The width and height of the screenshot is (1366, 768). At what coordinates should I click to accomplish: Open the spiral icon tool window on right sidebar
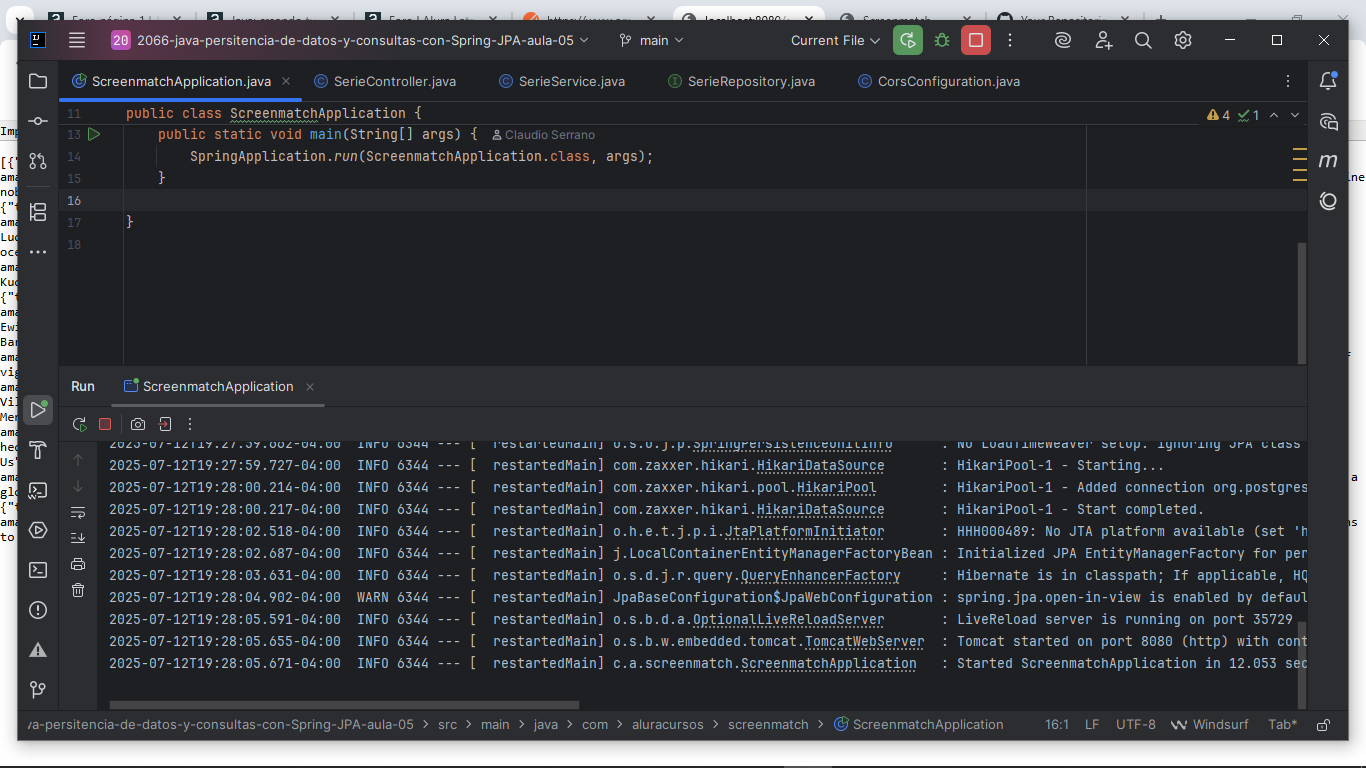pyautogui.click(x=1328, y=201)
